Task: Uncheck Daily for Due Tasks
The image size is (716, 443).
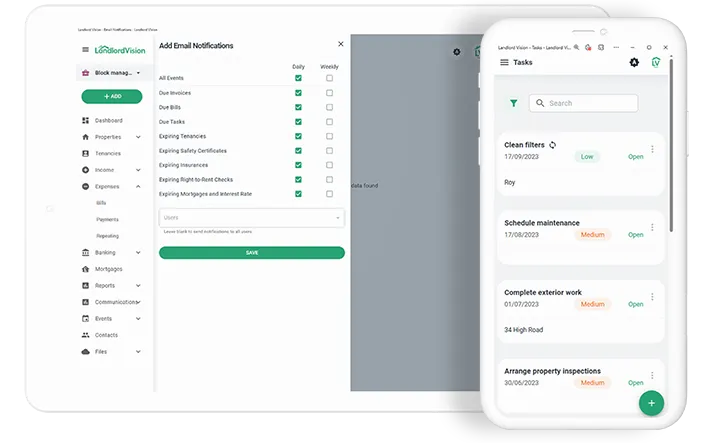Action: coord(298,122)
